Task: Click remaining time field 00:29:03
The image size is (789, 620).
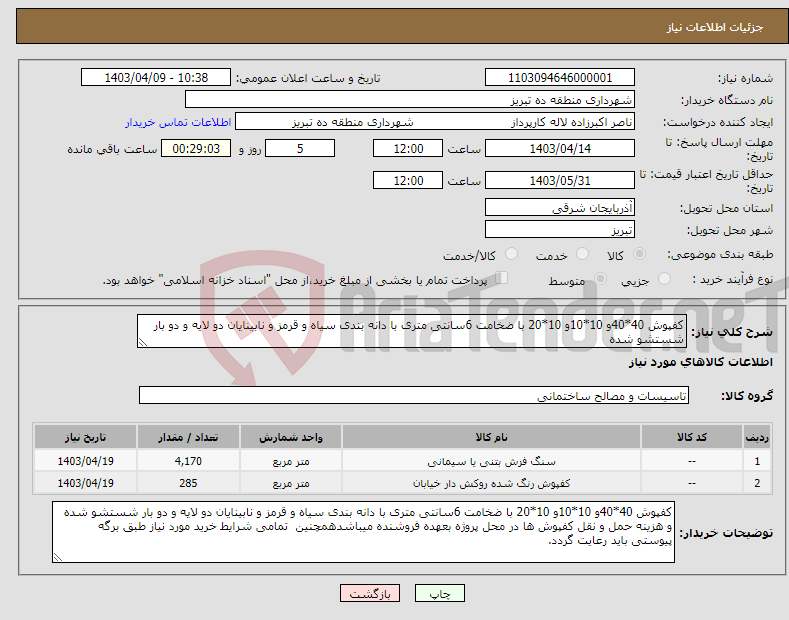Action: pyautogui.click(x=196, y=148)
